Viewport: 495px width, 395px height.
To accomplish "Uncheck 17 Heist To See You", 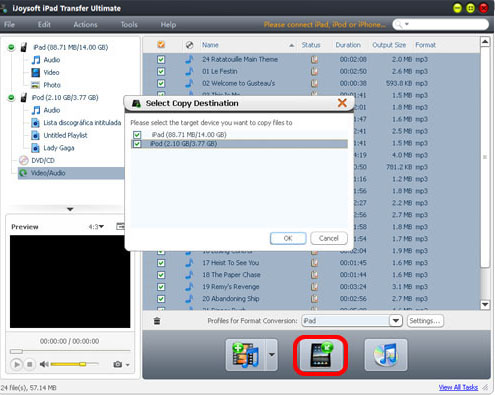I will click(x=161, y=263).
